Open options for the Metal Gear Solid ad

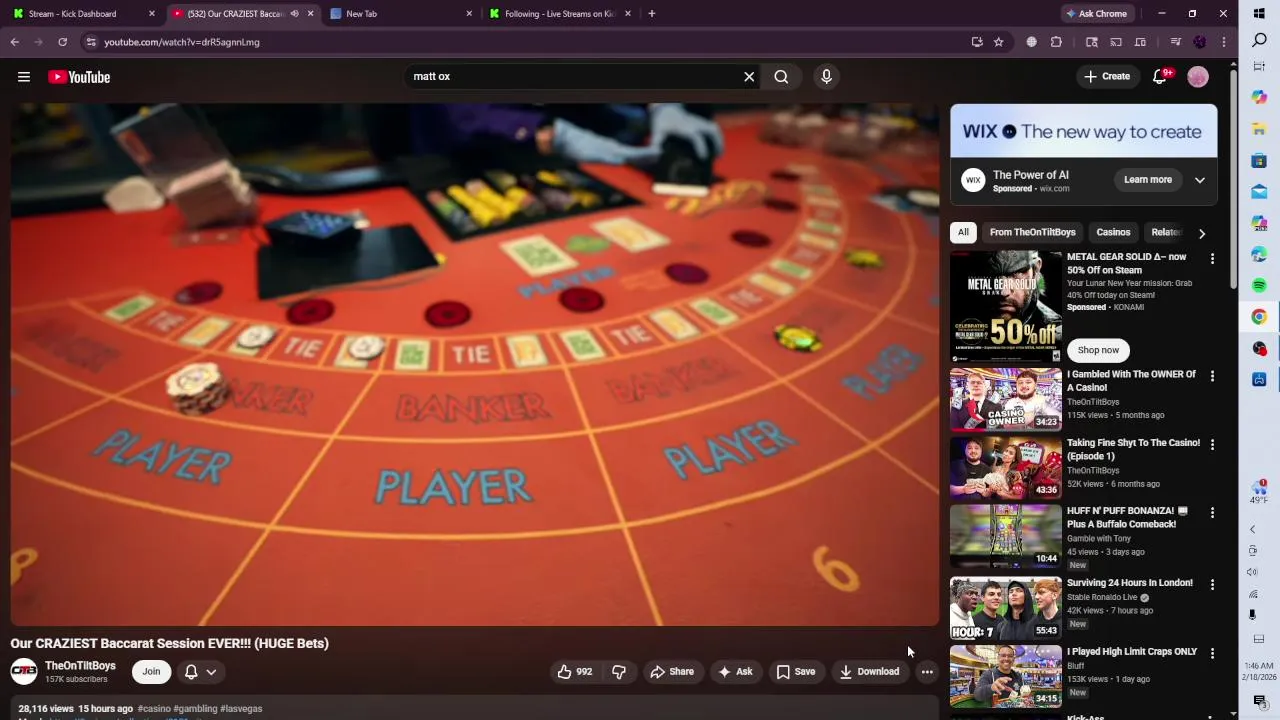pyautogui.click(x=1212, y=259)
